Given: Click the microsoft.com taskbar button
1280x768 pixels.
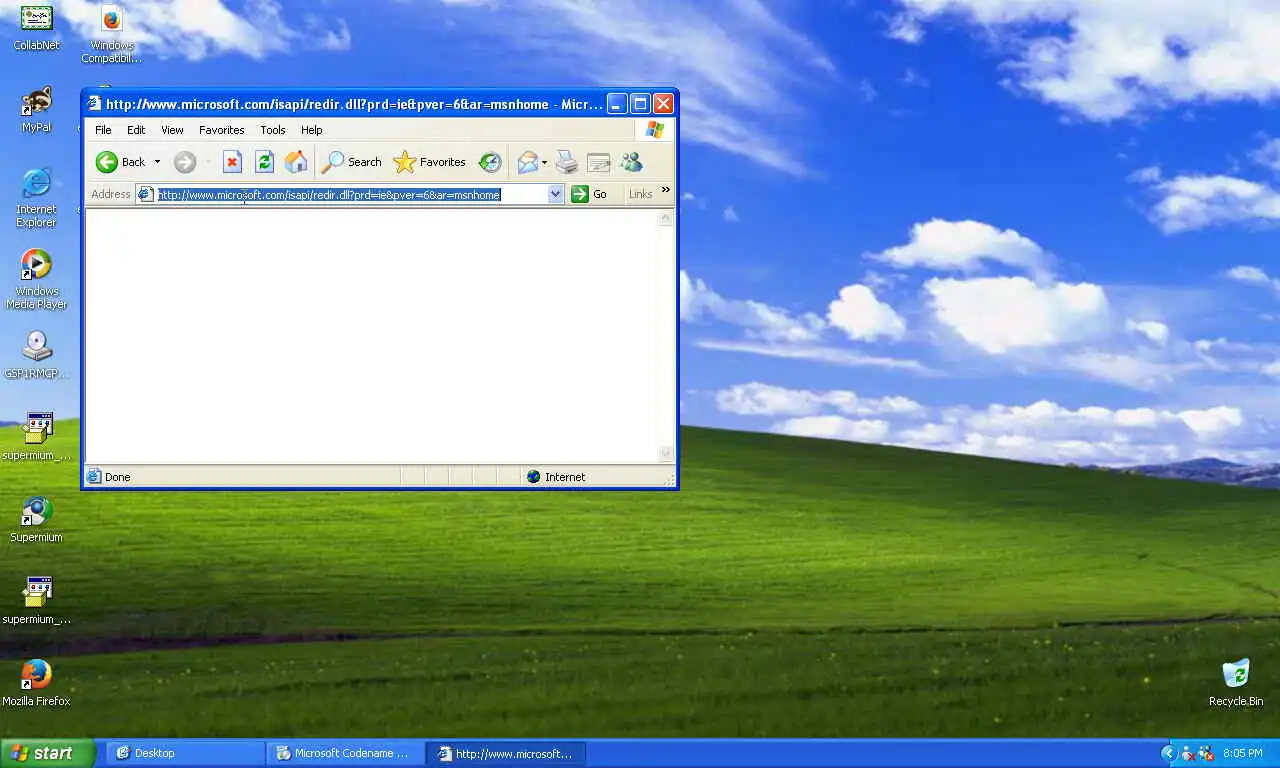Looking at the screenshot, I should click(x=506, y=753).
